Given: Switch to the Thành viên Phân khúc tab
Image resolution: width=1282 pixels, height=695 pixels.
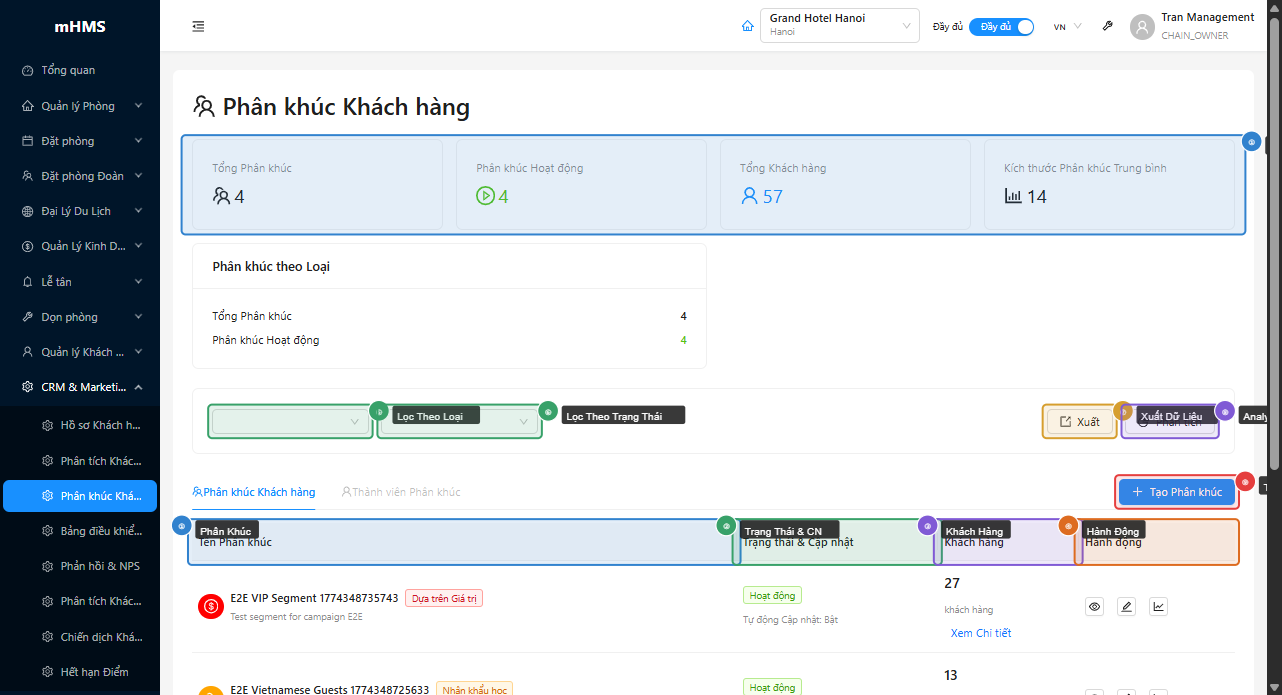Looking at the screenshot, I should coord(401,492).
